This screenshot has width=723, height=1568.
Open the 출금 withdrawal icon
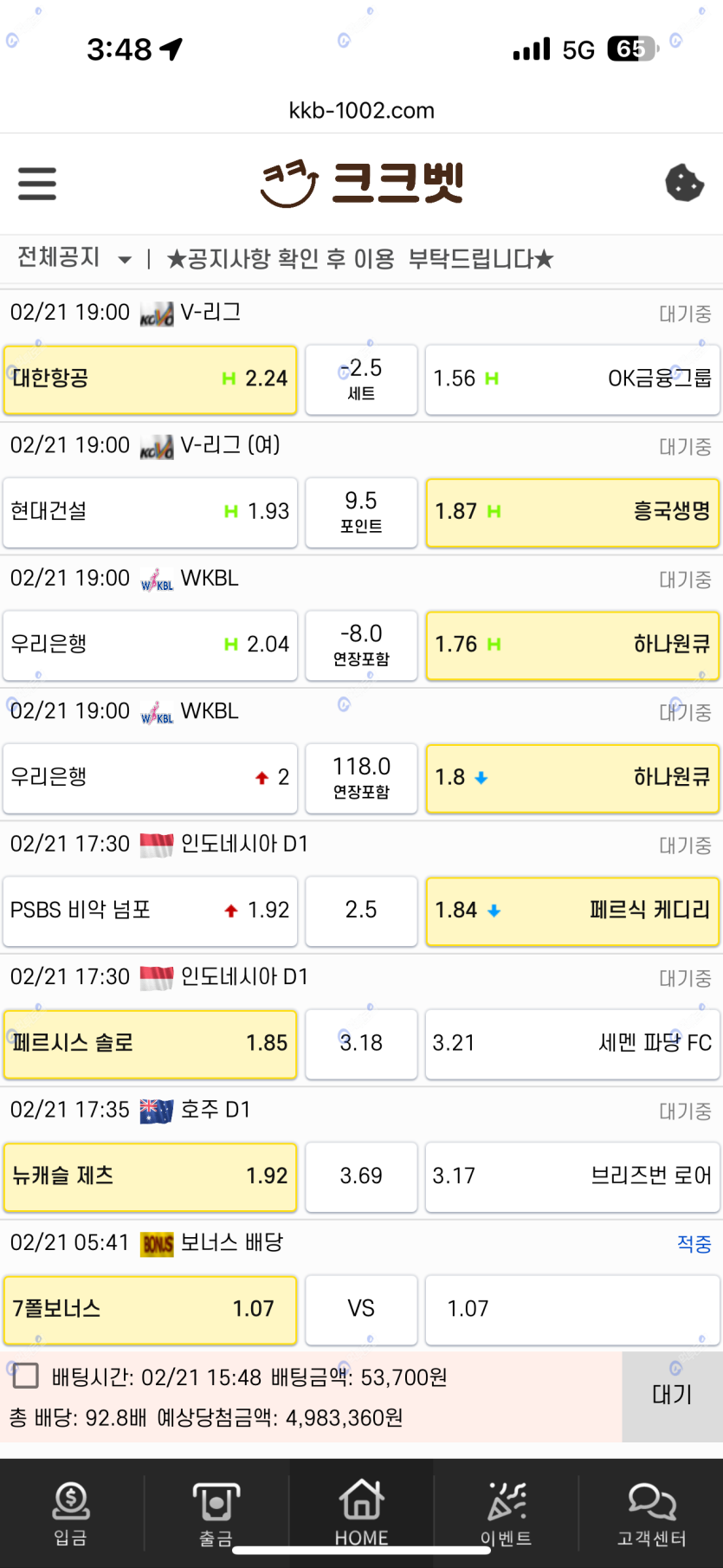[x=216, y=1512]
